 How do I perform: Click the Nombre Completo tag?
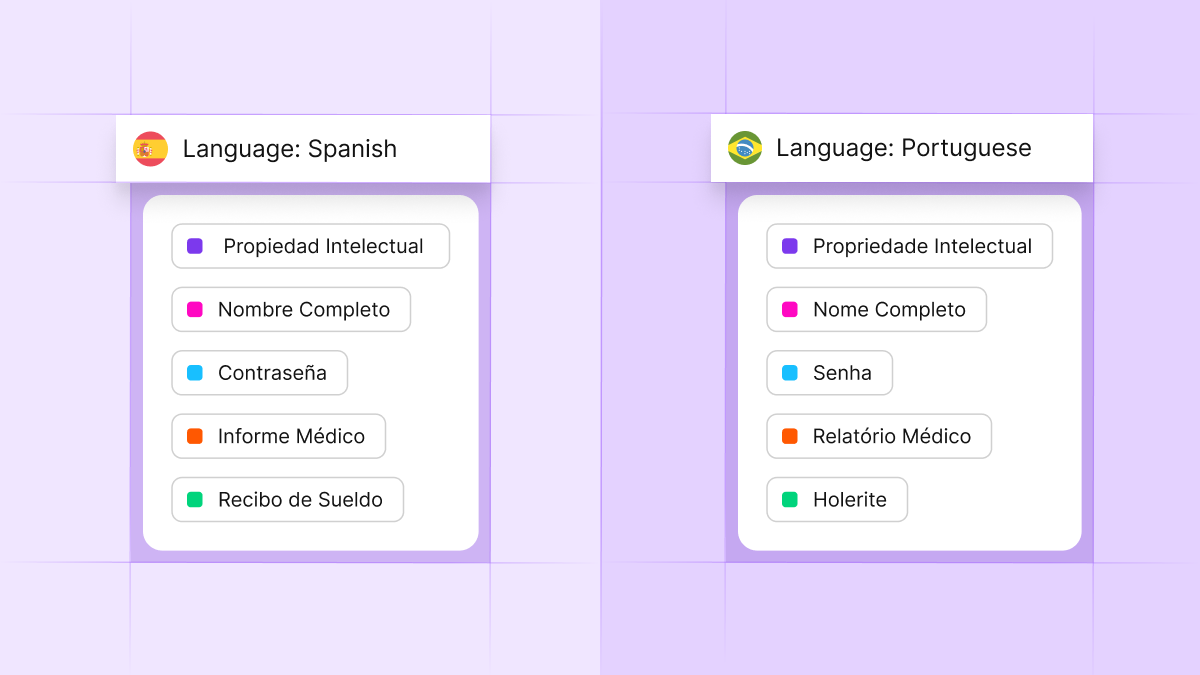coord(291,309)
